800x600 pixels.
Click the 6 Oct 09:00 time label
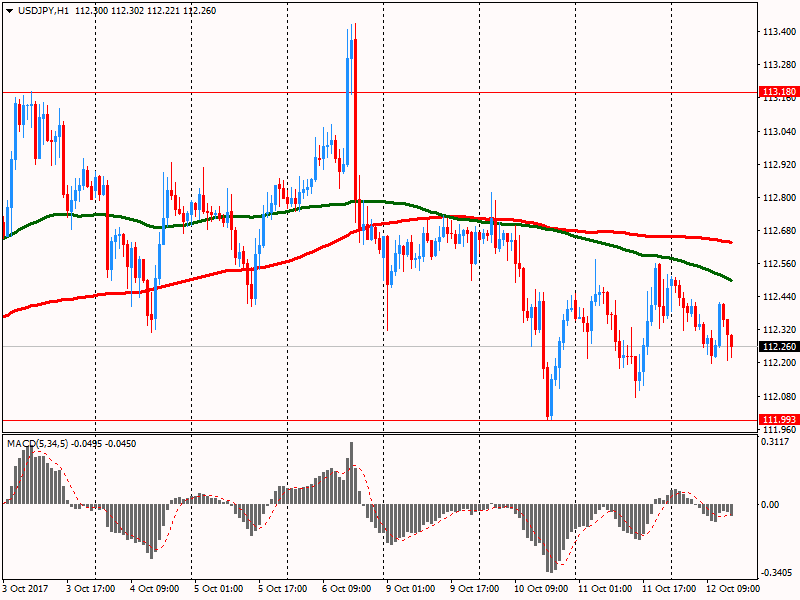pyautogui.click(x=347, y=588)
